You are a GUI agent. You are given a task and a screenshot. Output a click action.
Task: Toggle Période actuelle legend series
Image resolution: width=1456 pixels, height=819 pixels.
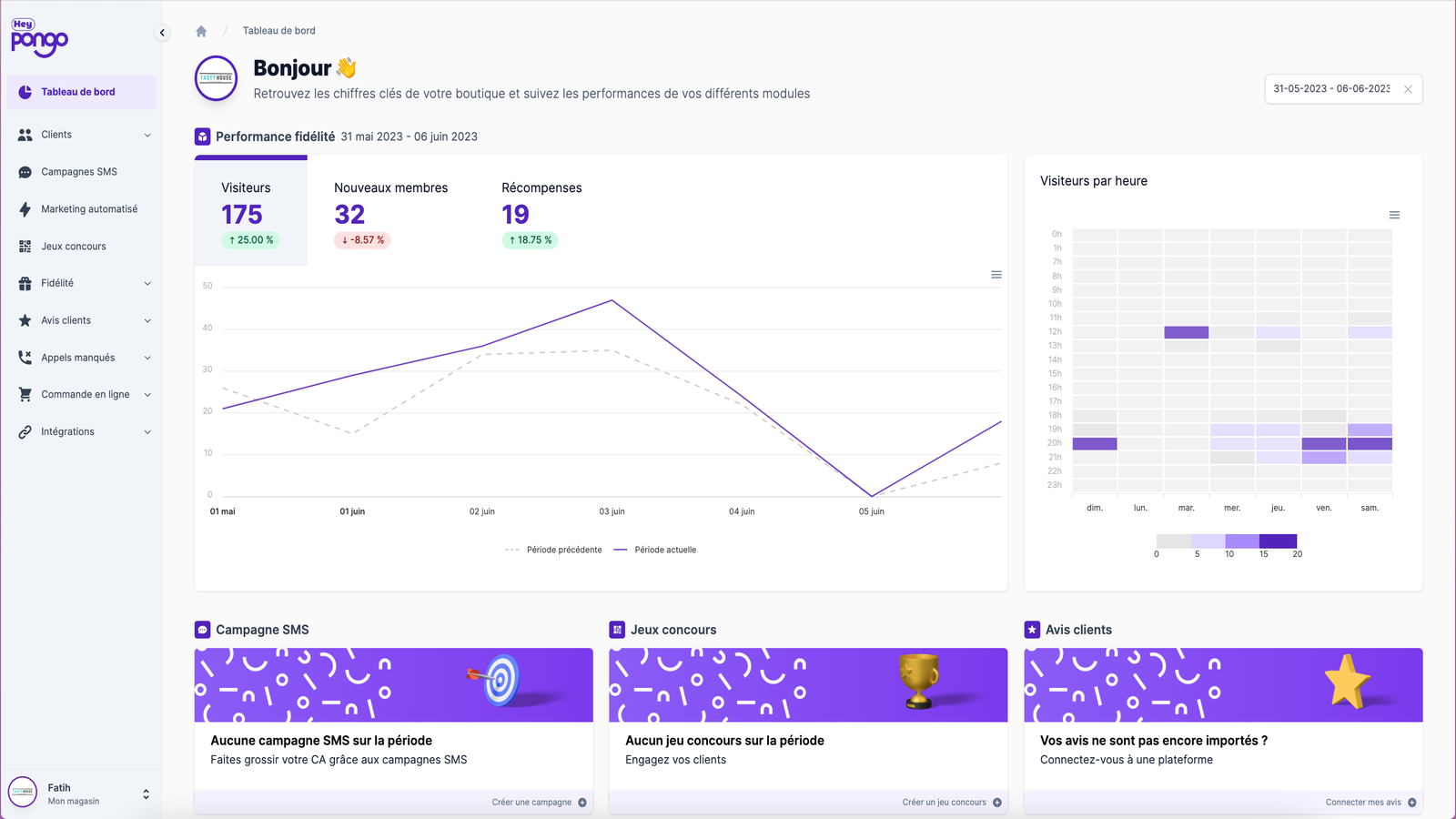655,550
